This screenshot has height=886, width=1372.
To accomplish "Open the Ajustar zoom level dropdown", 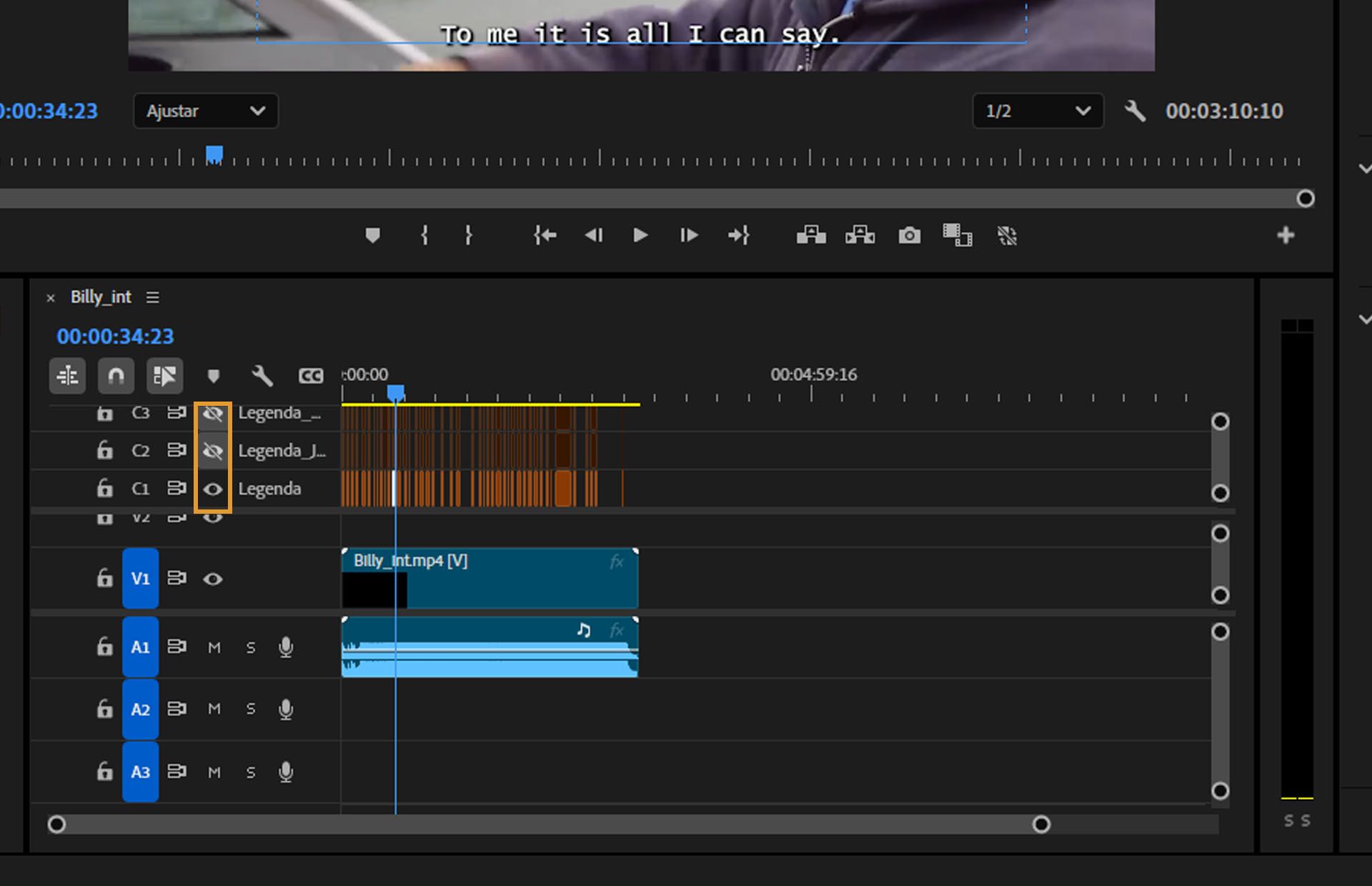I will [x=206, y=111].
